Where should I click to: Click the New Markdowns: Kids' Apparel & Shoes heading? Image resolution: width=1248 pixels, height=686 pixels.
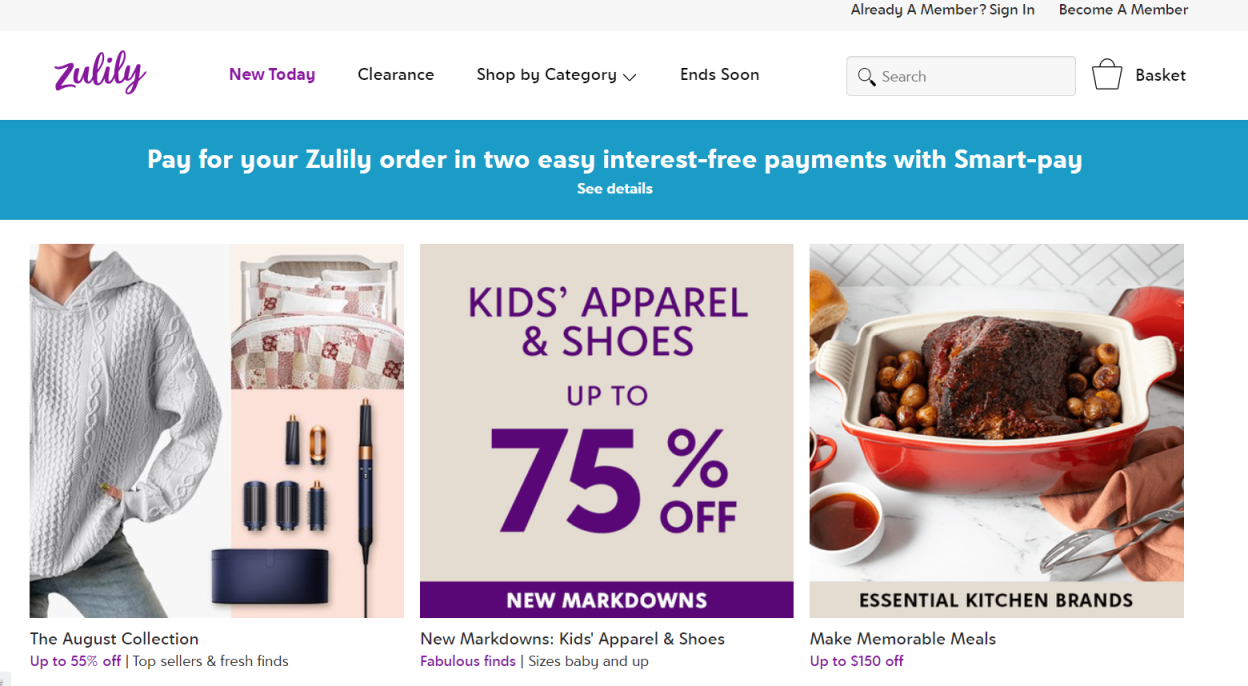572,638
